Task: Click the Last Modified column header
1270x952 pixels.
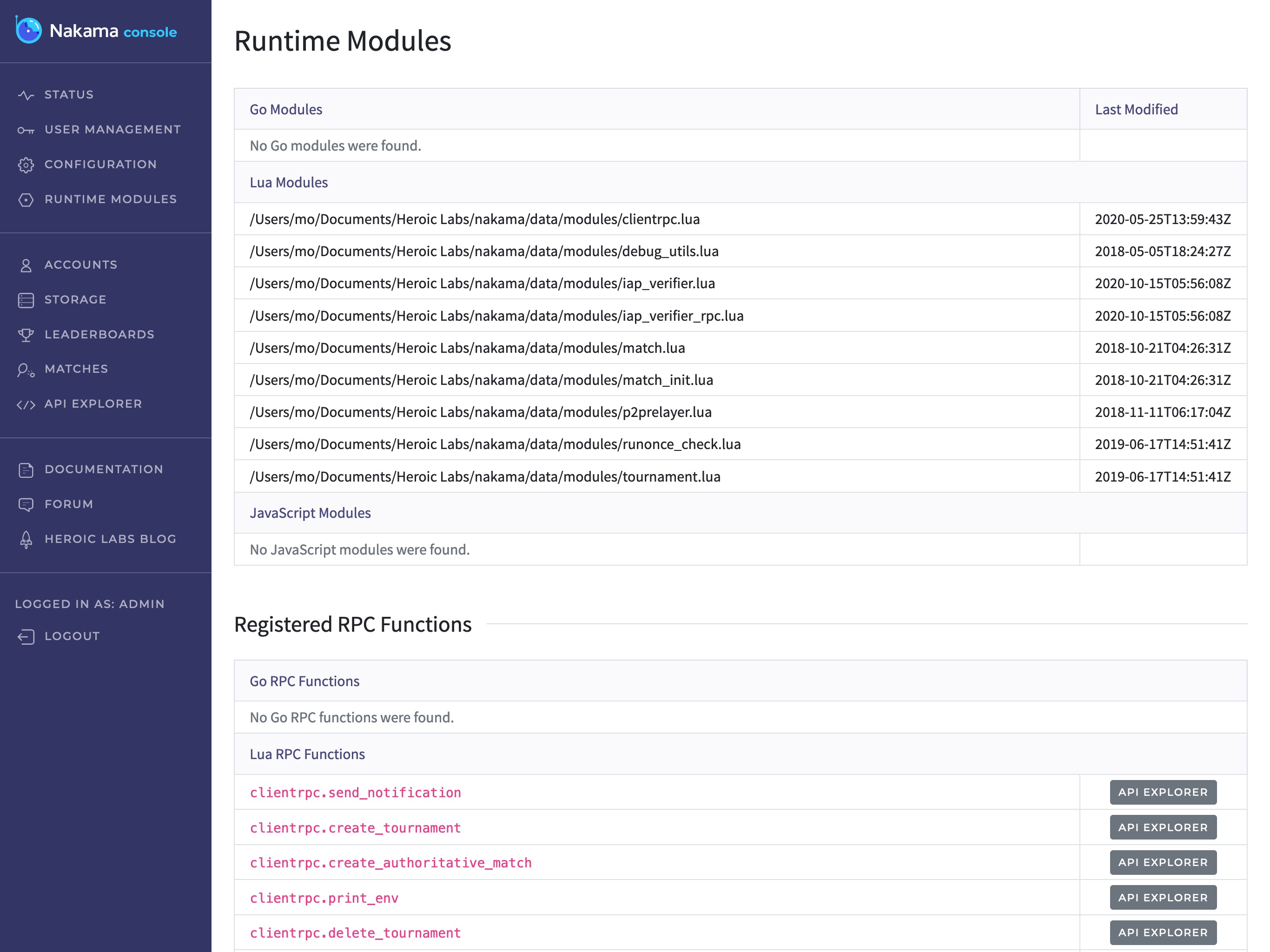Action: point(1136,109)
